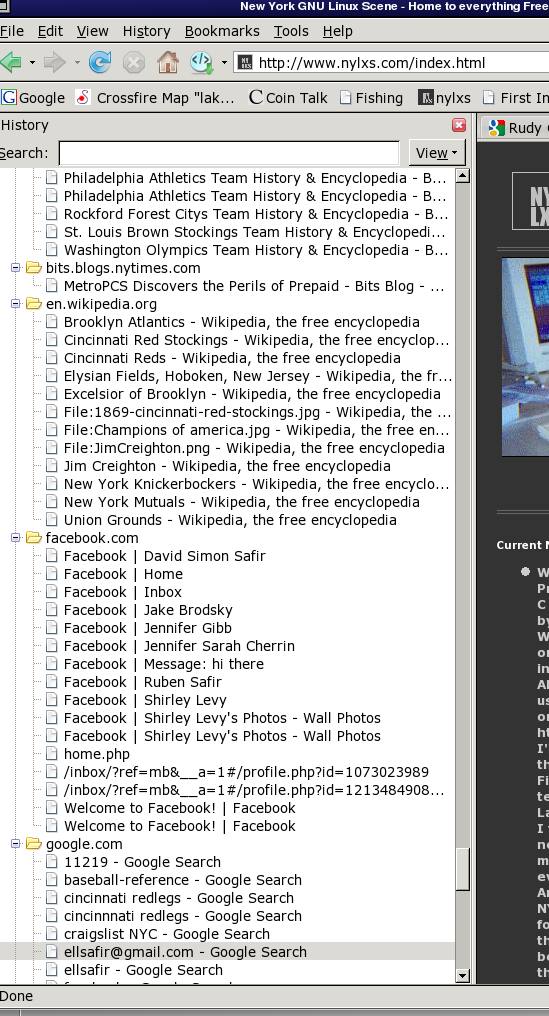Open the Help menu
The height and width of the screenshot is (1016, 549).
[x=338, y=31]
